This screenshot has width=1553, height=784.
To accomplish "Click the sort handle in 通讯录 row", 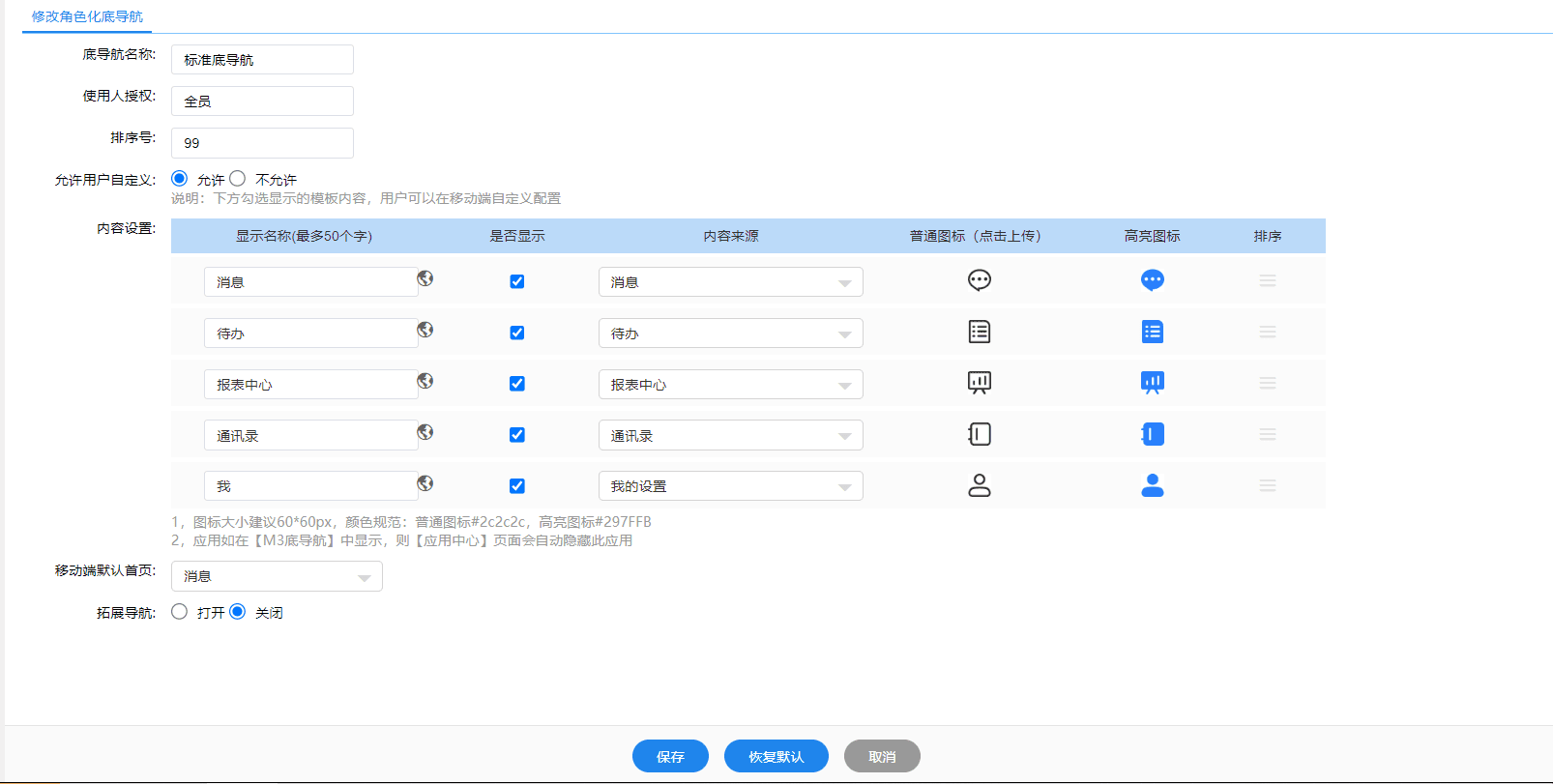I will [x=1268, y=434].
